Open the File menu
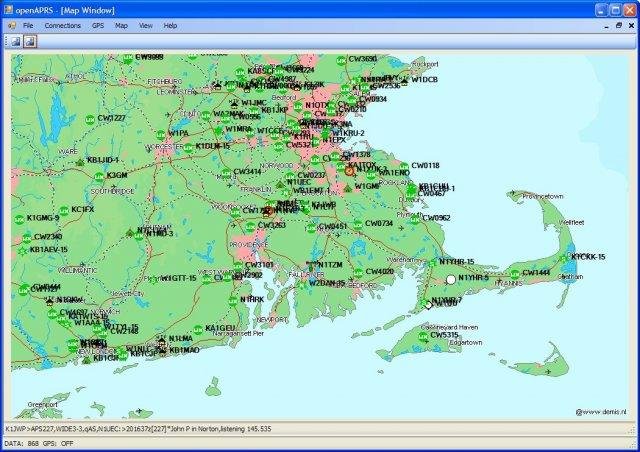640x452 pixels. [28, 25]
